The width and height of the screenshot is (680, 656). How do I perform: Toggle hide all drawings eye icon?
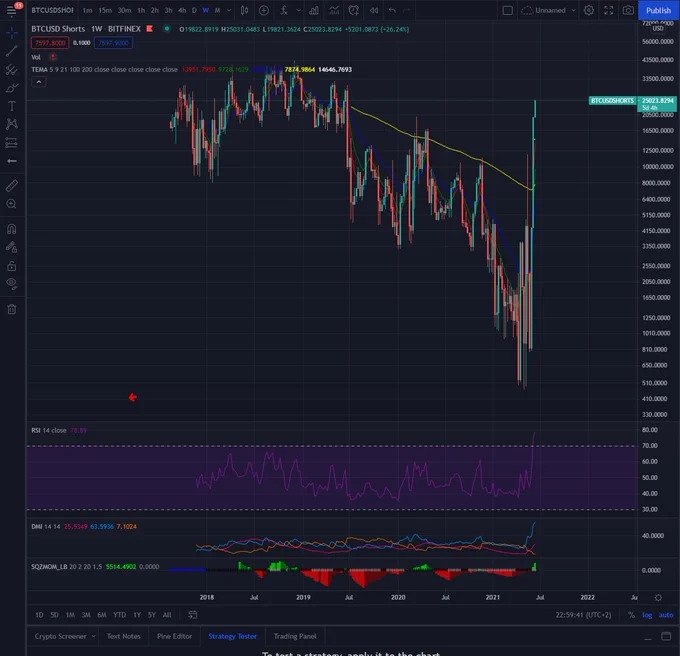[12, 284]
